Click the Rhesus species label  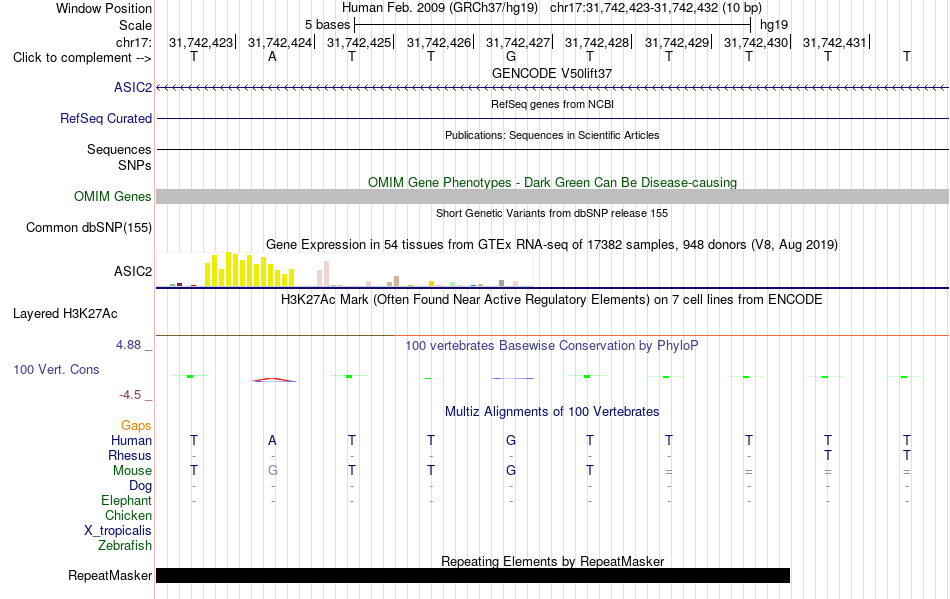130,455
